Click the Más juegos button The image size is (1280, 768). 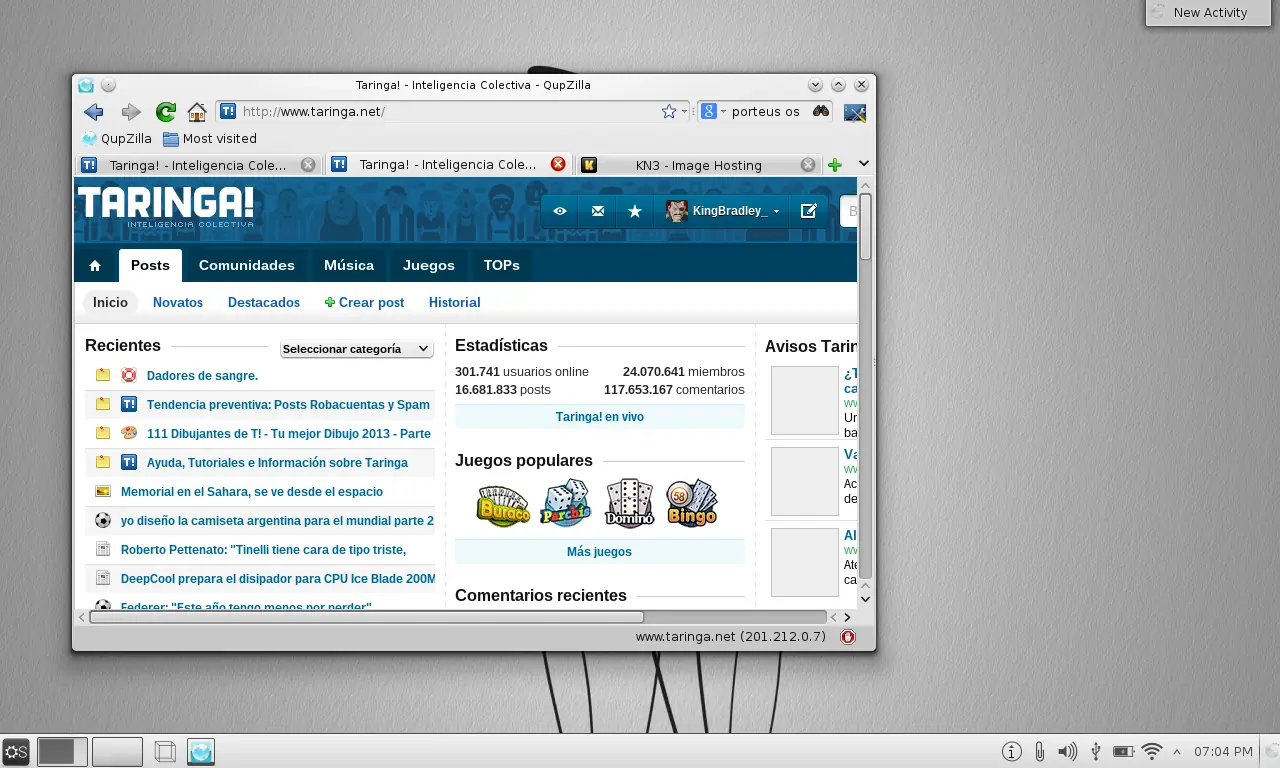(x=600, y=552)
